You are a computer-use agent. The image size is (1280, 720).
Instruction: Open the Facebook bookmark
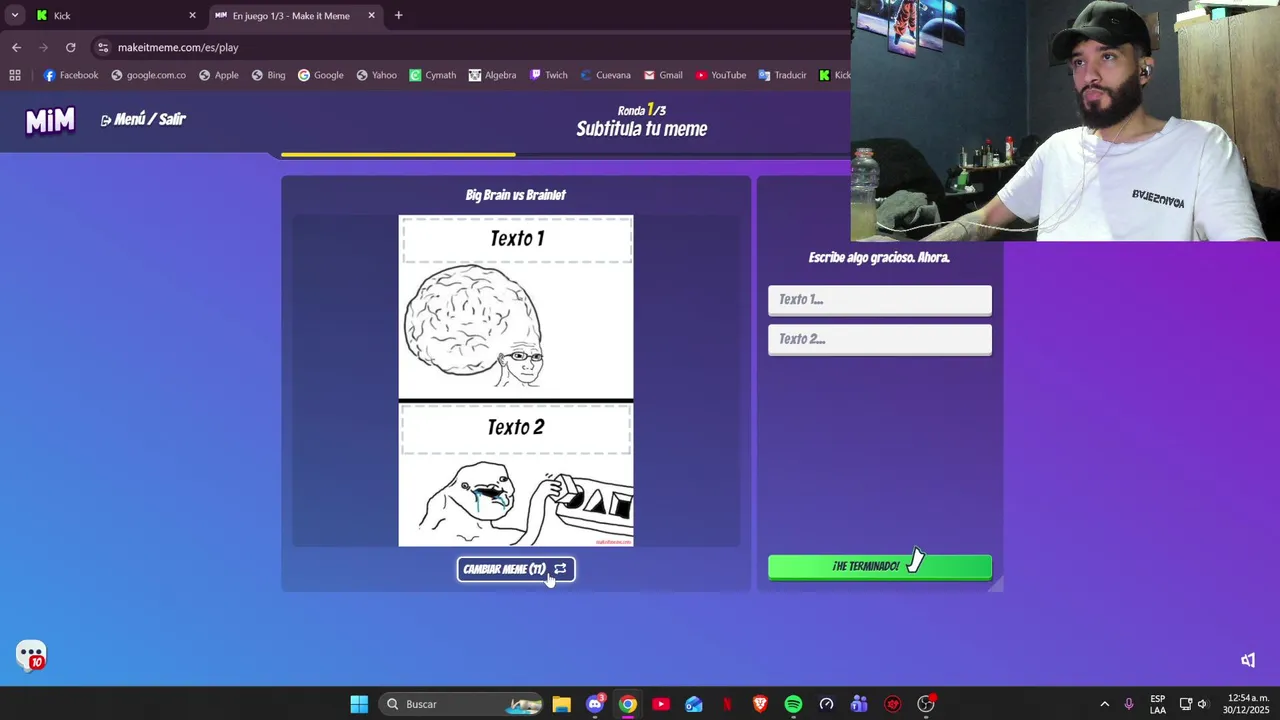[70, 75]
